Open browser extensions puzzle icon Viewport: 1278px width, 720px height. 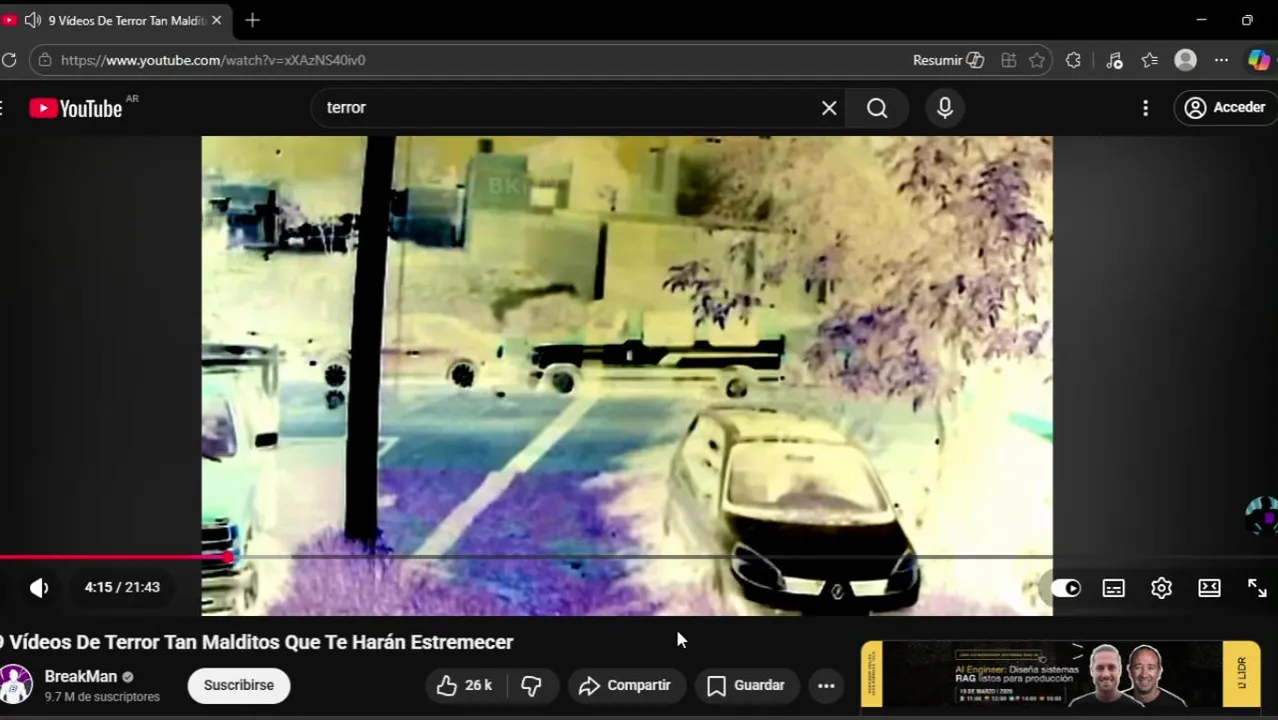(x=1073, y=60)
